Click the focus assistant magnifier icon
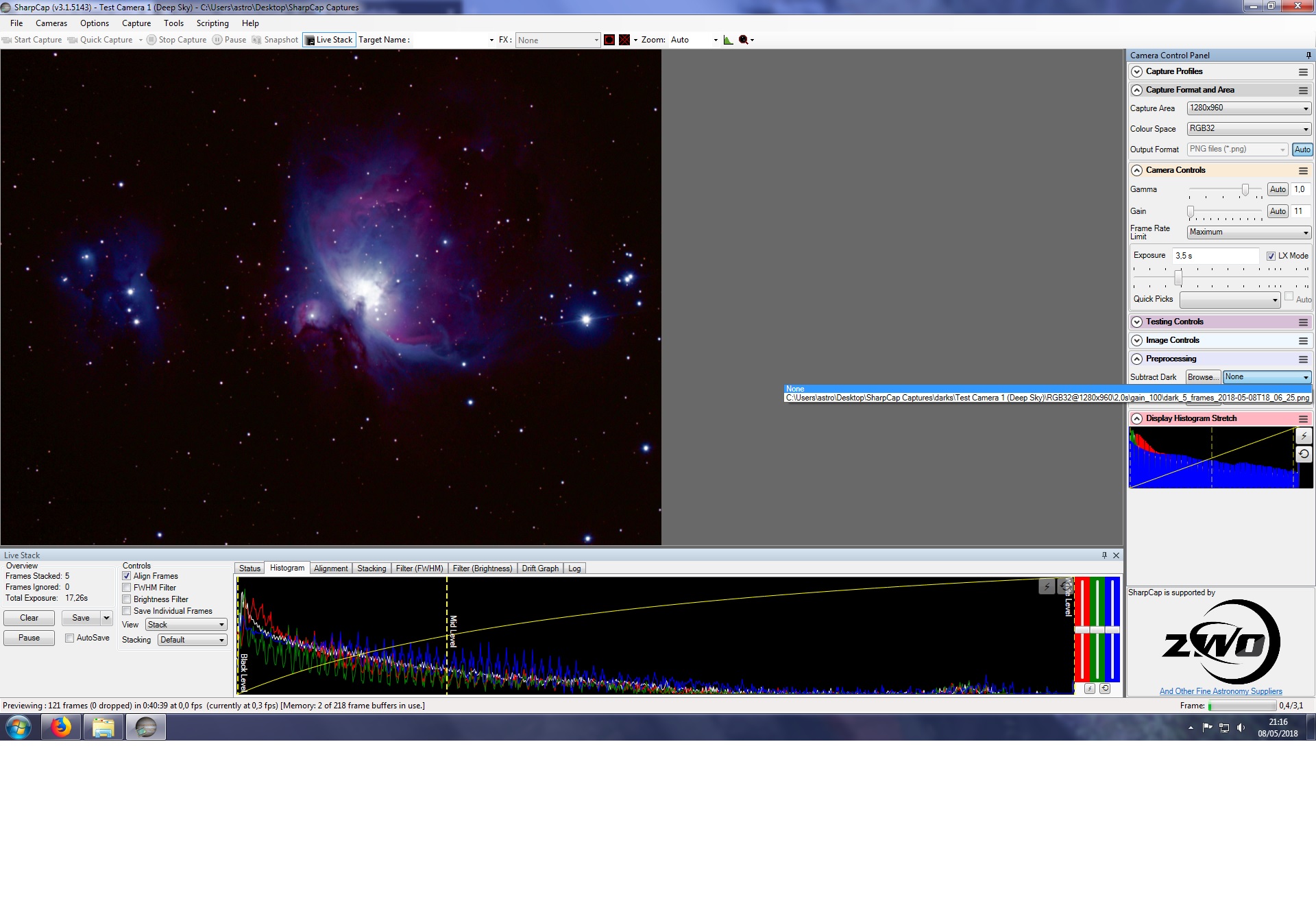Viewport: 1316px width, 923px height. [743, 40]
